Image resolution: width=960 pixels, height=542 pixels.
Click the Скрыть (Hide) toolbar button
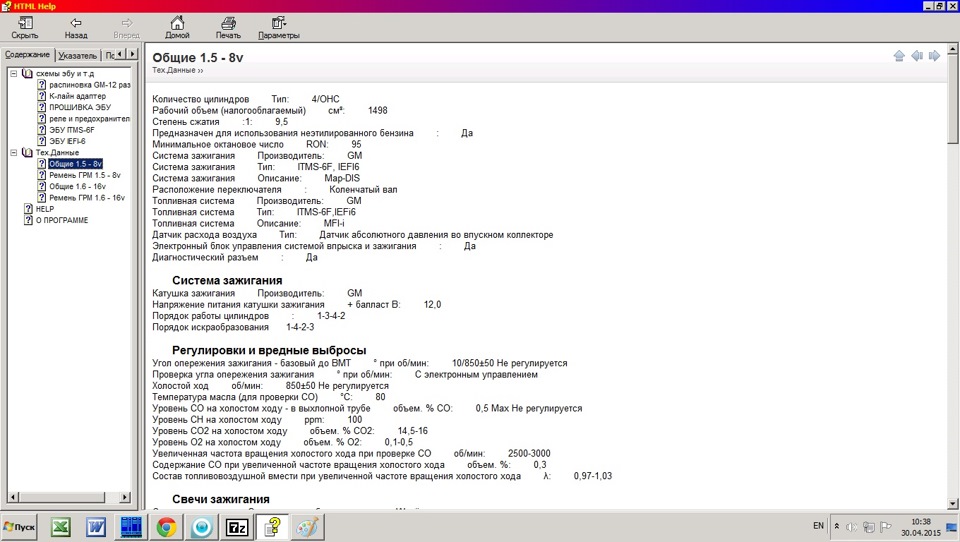pyautogui.click(x=24, y=28)
